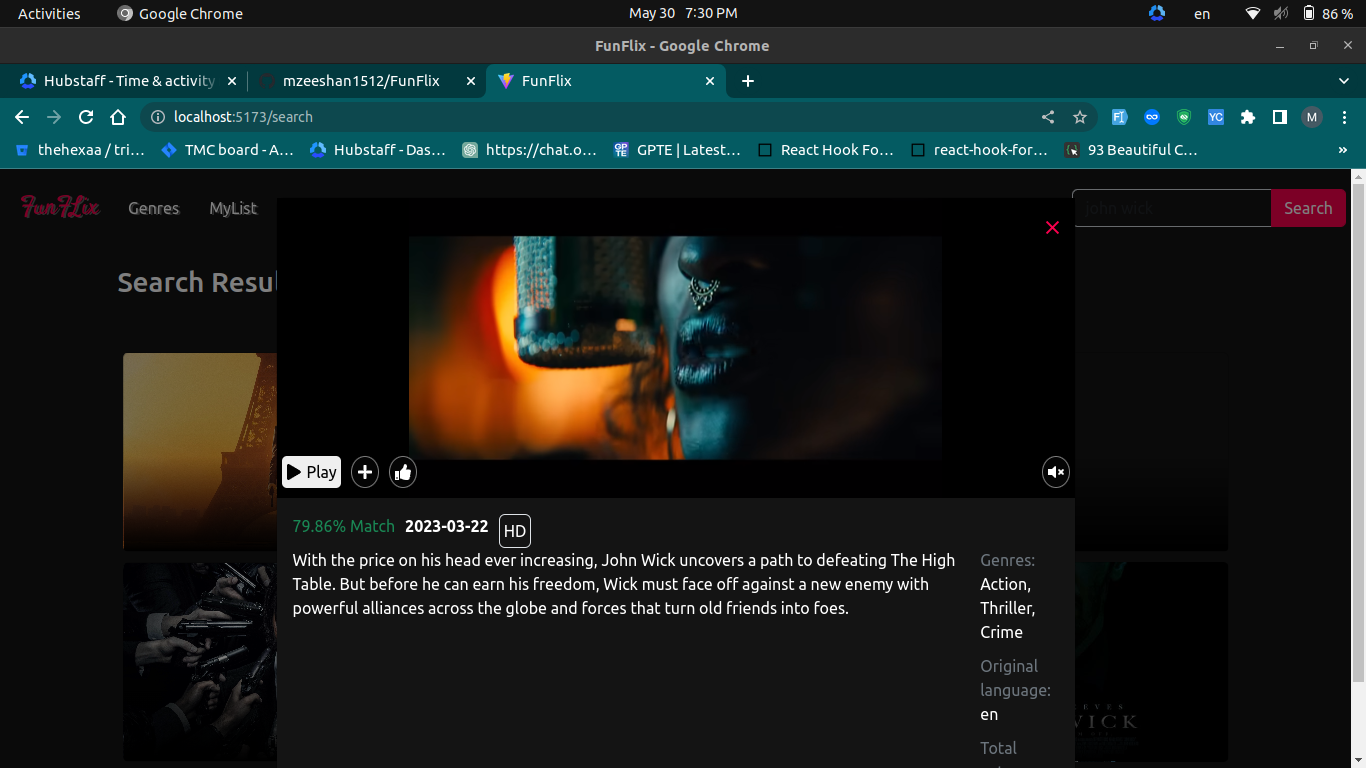Click the trailer video preview
The width and height of the screenshot is (1366, 768).
pos(675,348)
